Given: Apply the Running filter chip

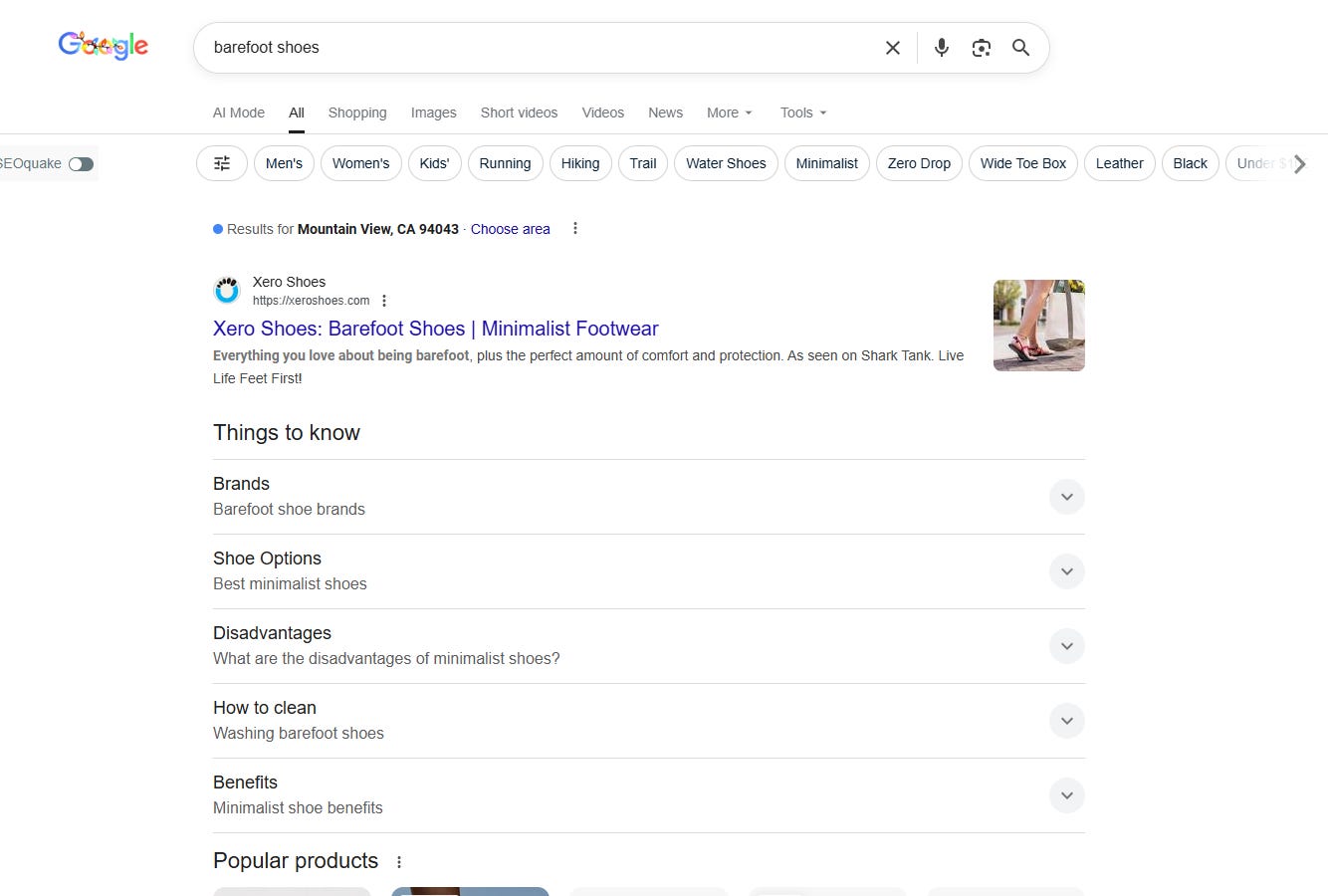Looking at the screenshot, I should tap(505, 163).
